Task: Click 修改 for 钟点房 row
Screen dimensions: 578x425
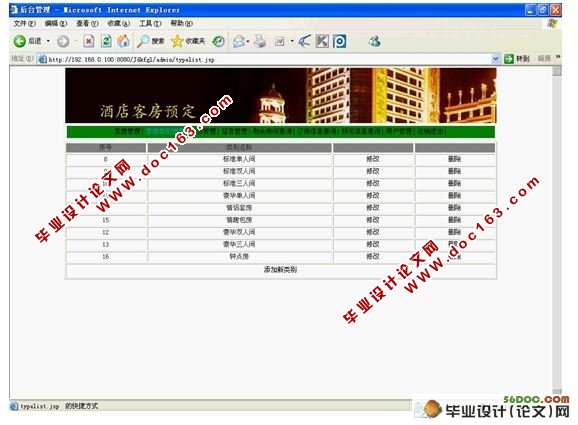Action: pos(373,257)
